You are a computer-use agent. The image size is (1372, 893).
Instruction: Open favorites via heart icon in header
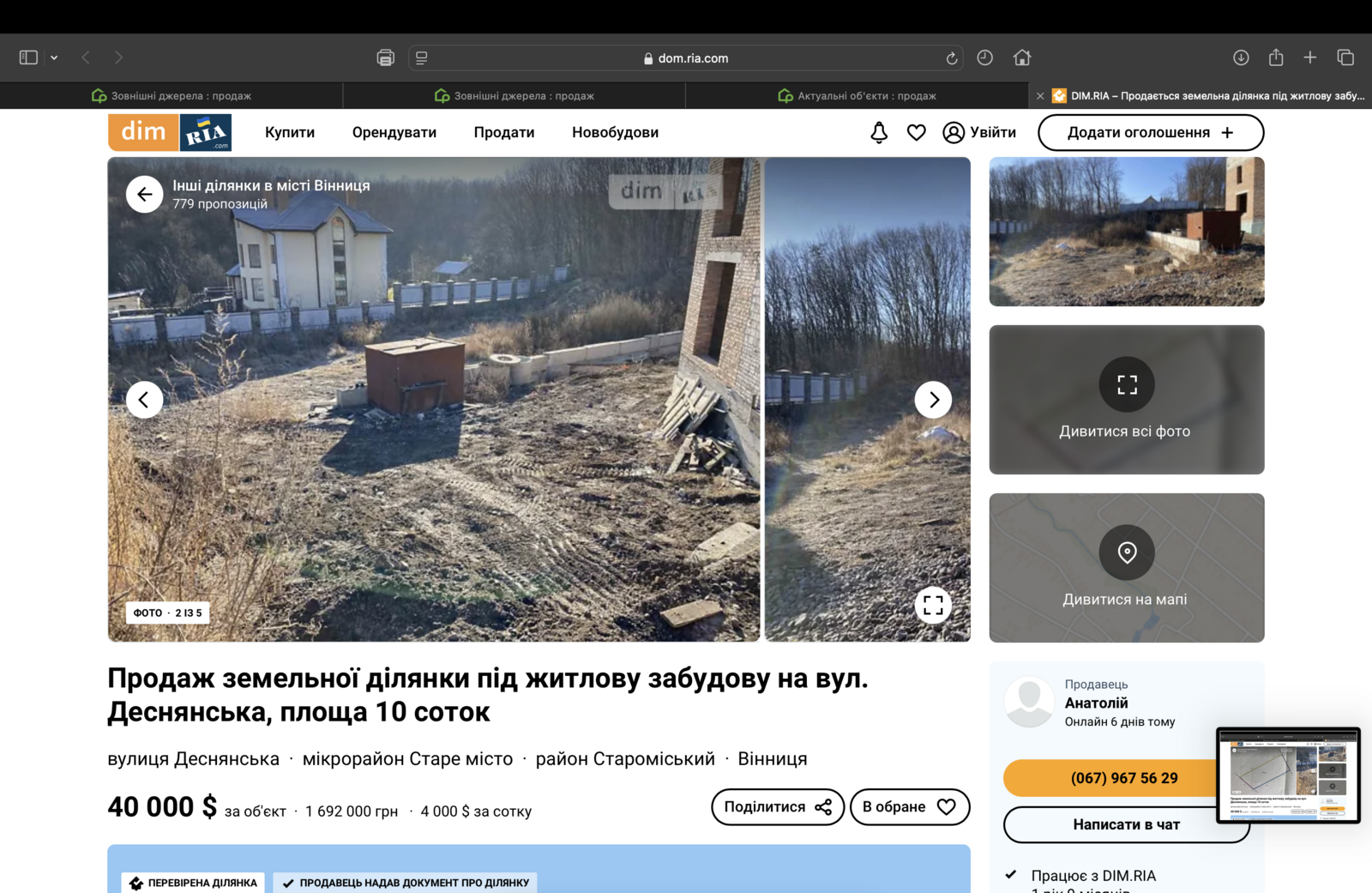pos(916,133)
